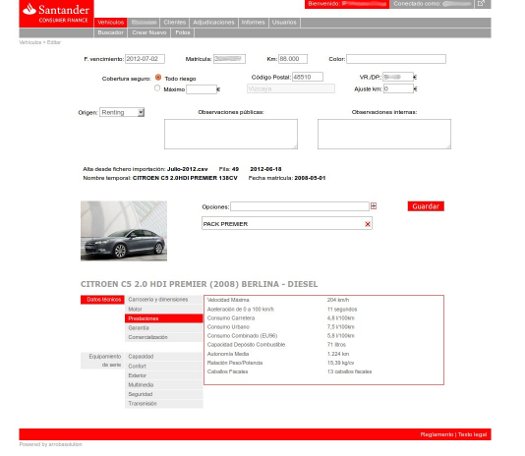Click the Opciones text input
The image size is (525, 456).
click(300, 206)
